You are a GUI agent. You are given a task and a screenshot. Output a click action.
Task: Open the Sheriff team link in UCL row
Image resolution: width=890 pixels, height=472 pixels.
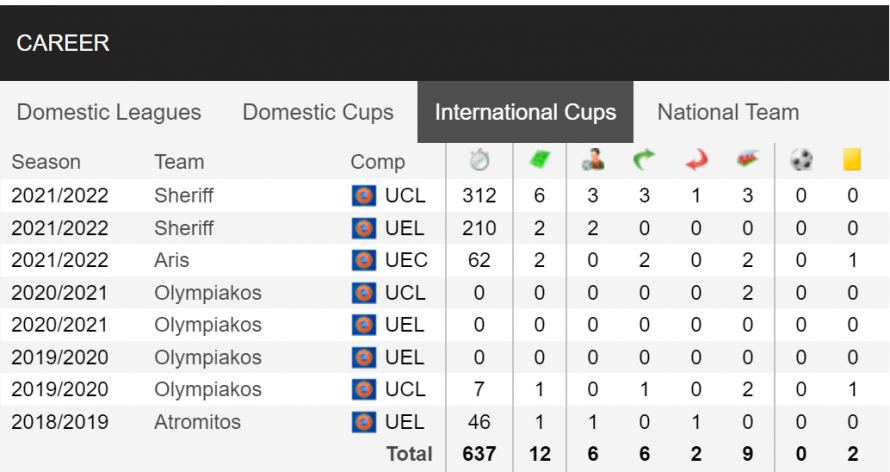click(x=184, y=196)
